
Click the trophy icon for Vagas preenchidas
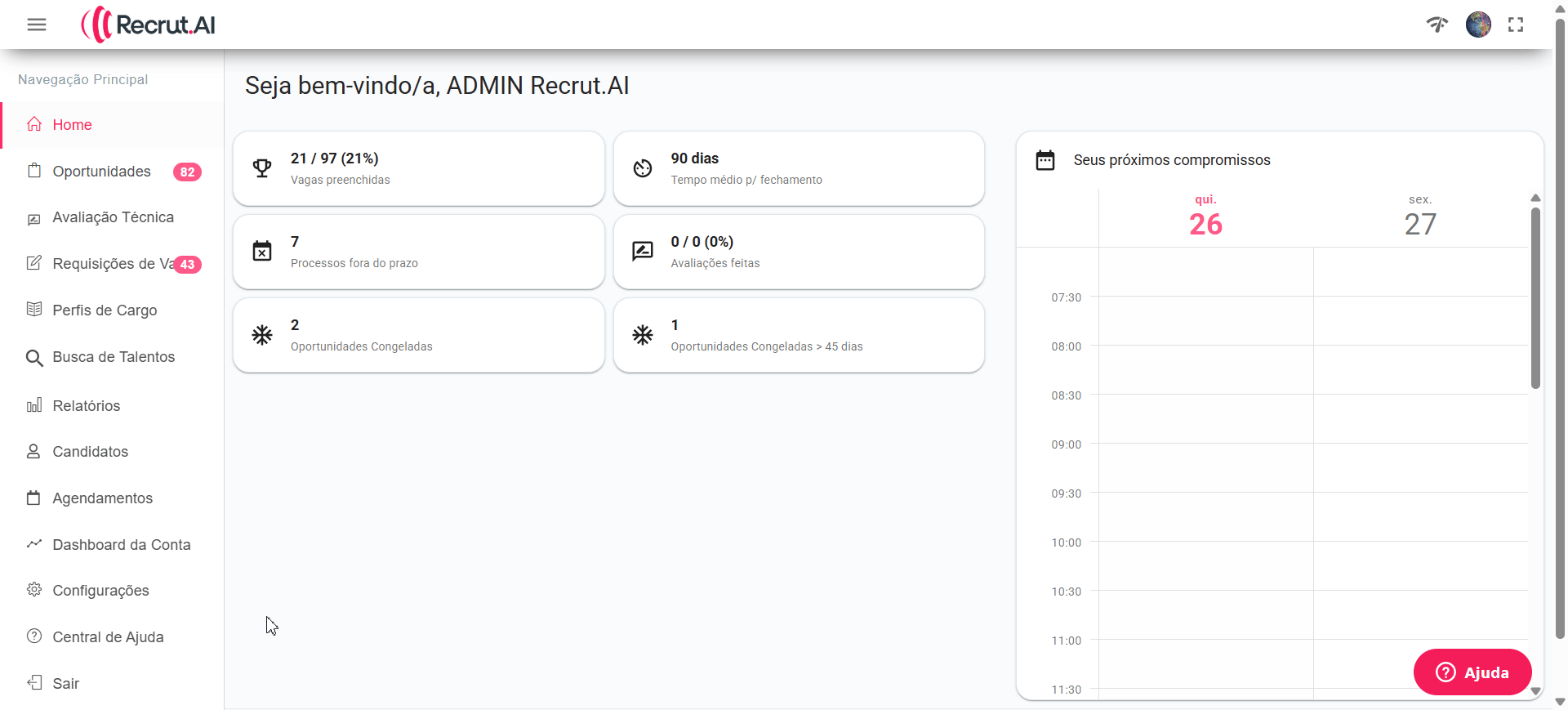(262, 168)
